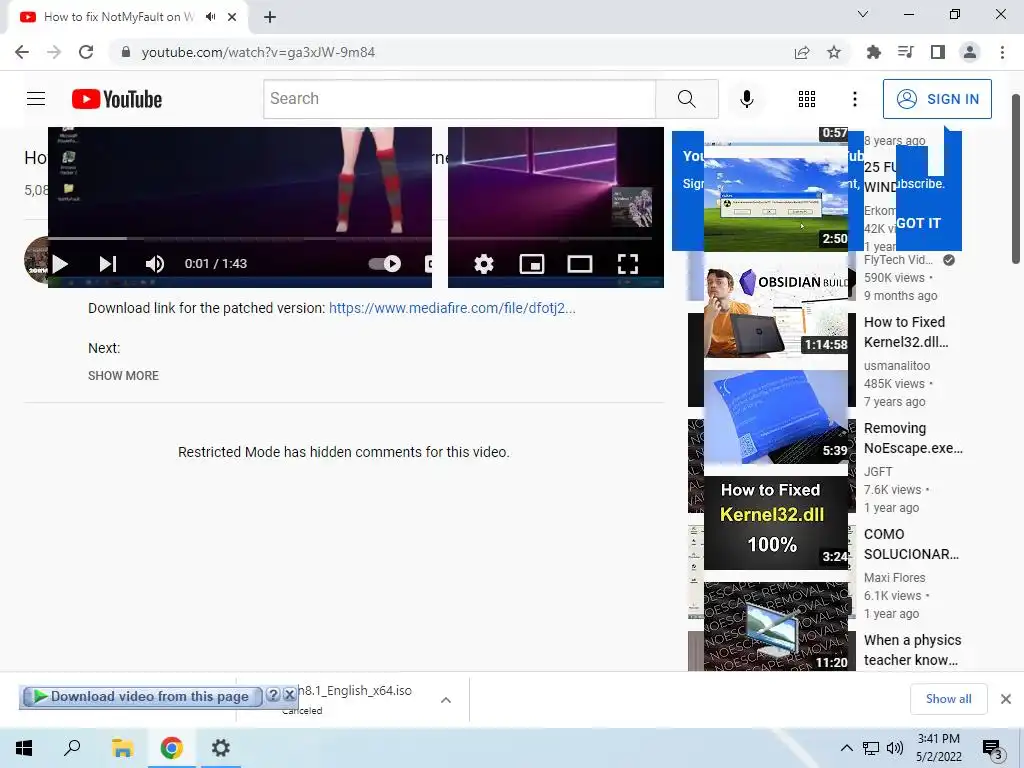Open the tab search dropdown arrow
The width and height of the screenshot is (1024, 768).
[x=863, y=14]
